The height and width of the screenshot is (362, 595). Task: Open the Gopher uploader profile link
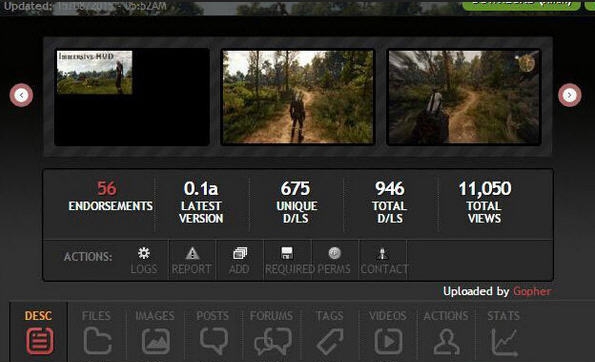coord(532,291)
